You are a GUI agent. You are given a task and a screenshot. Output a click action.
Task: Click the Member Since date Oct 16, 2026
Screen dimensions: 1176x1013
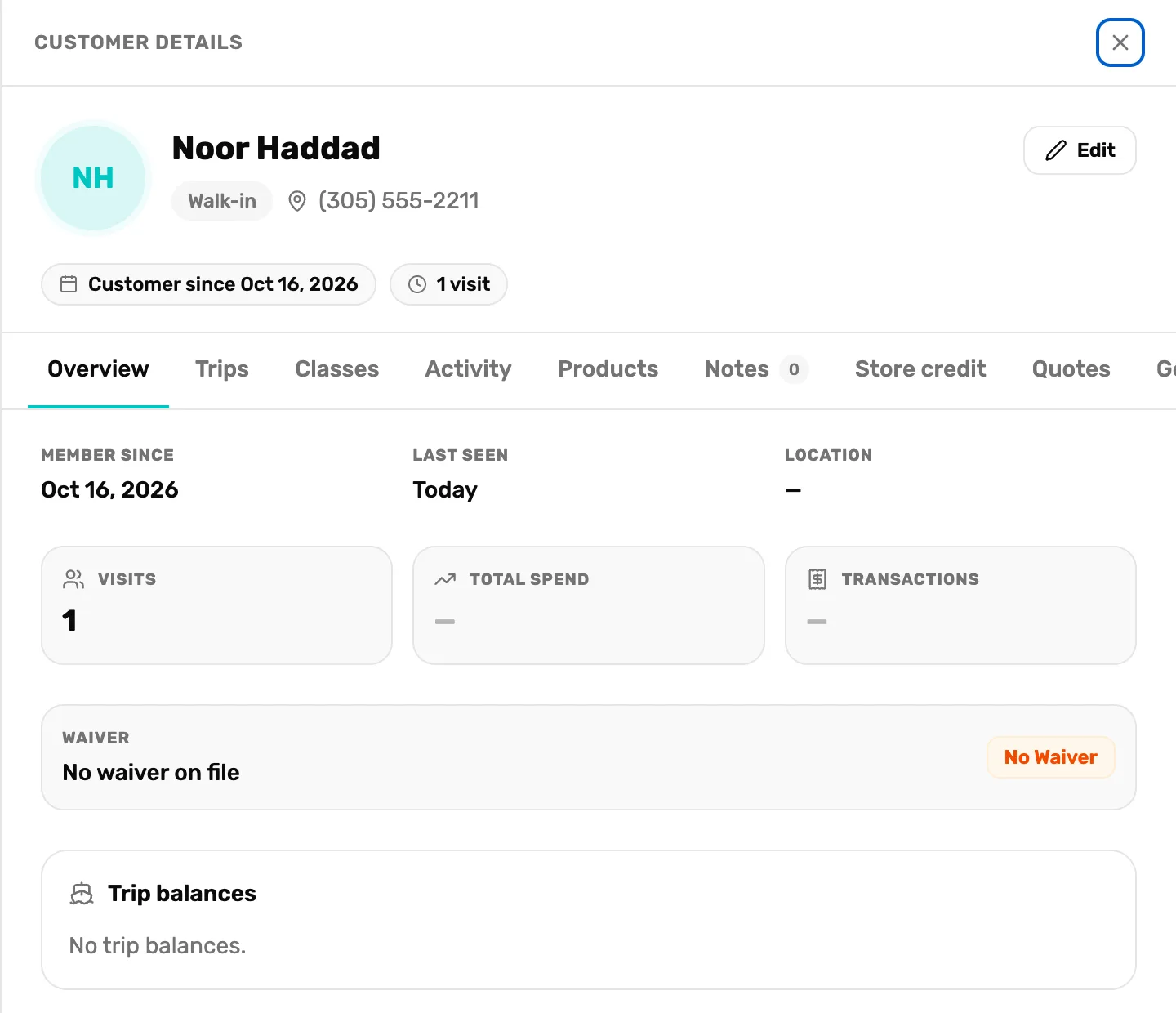click(109, 490)
